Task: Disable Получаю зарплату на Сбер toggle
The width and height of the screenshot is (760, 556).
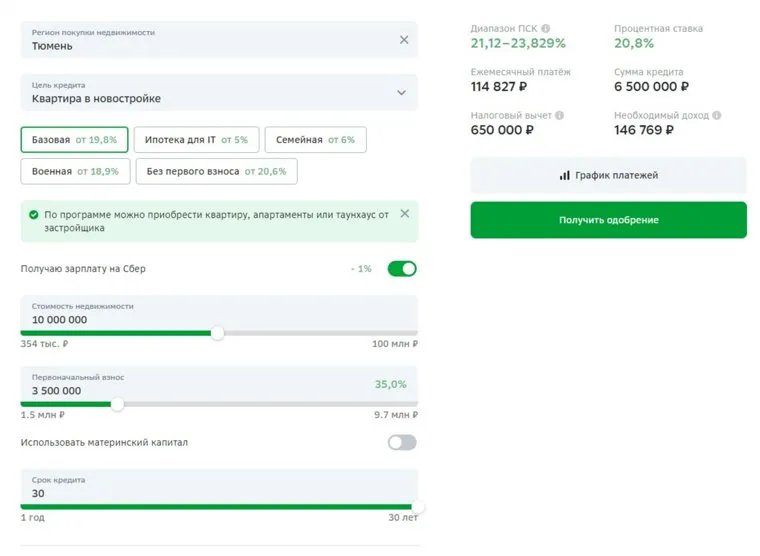Action: [402, 269]
